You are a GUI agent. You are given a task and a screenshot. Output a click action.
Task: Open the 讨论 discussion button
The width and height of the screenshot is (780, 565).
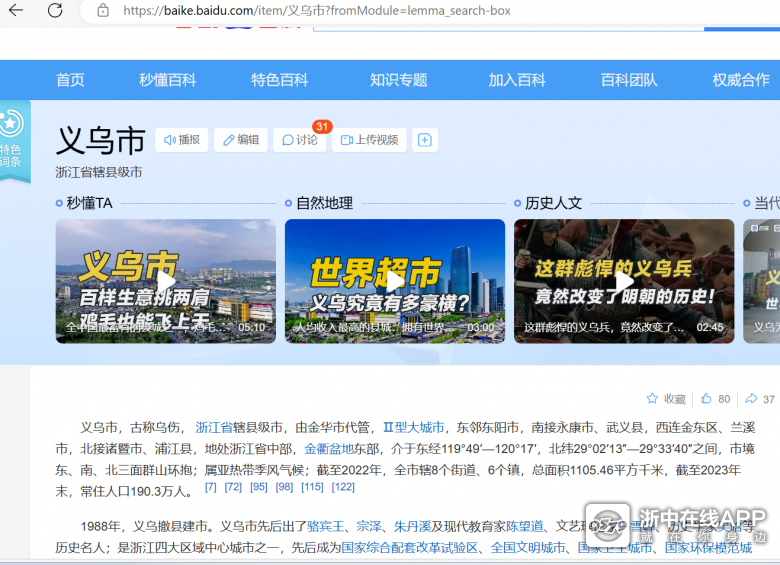[x=299, y=140]
